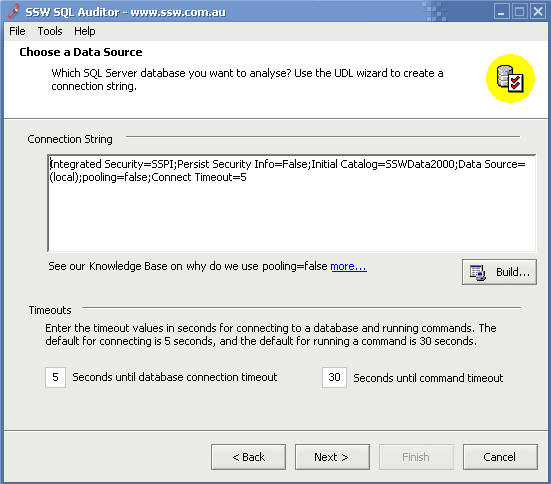Image resolution: width=551 pixels, height=484 pixels.
Task: Click the icon on the Build button
Action: (x=478, y=273)
